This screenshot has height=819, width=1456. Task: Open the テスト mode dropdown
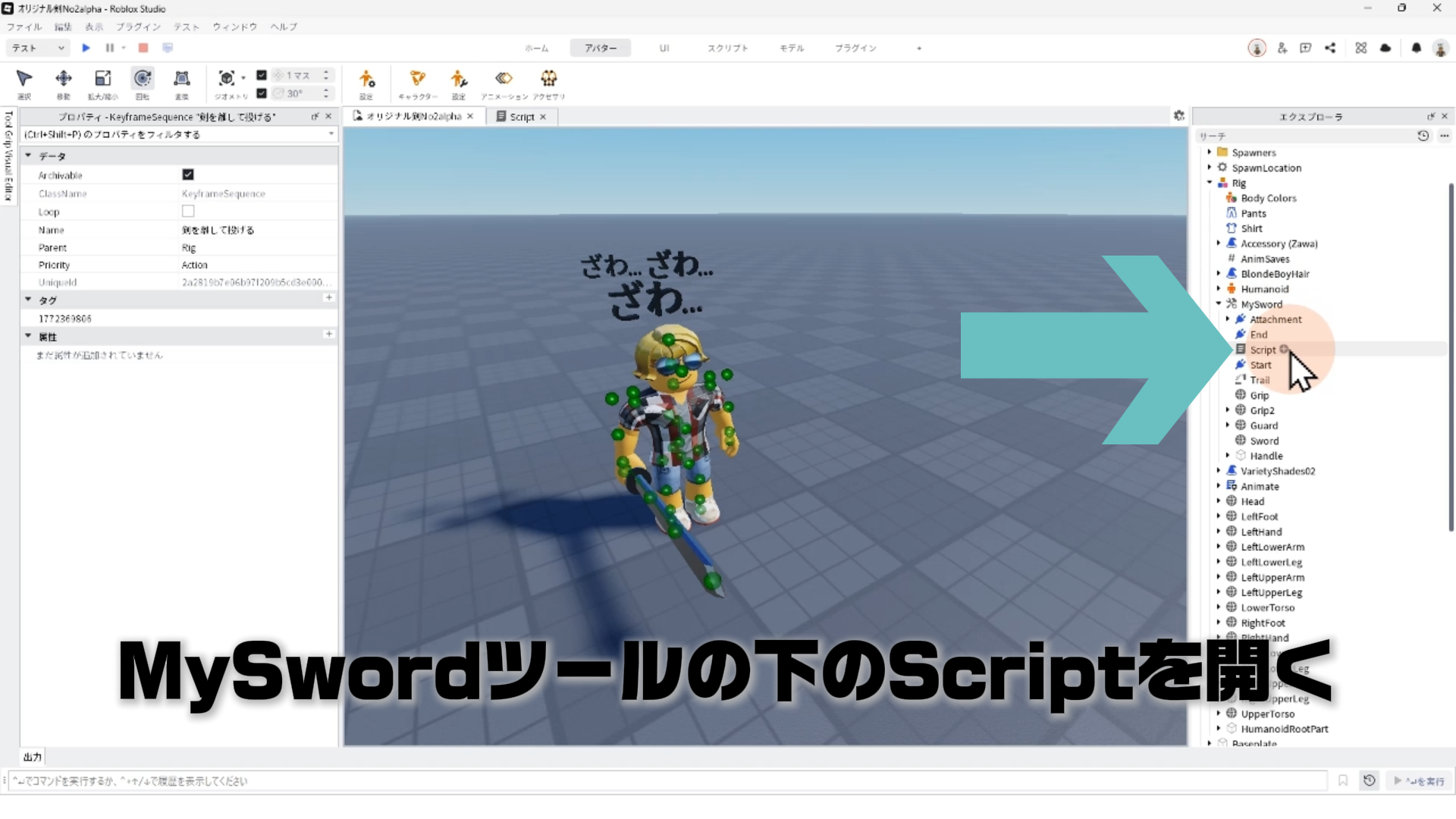(x=38, y=48)
